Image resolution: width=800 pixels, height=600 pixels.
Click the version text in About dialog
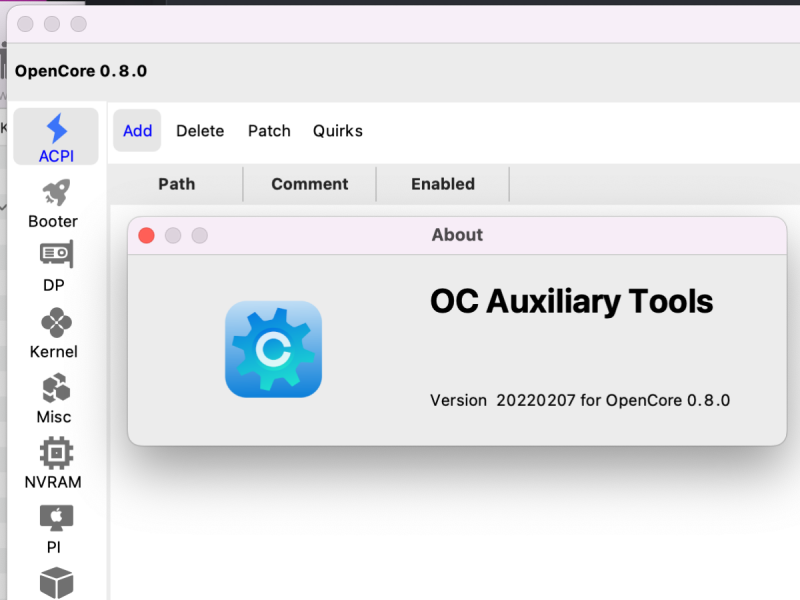click(x=580, y=401)
